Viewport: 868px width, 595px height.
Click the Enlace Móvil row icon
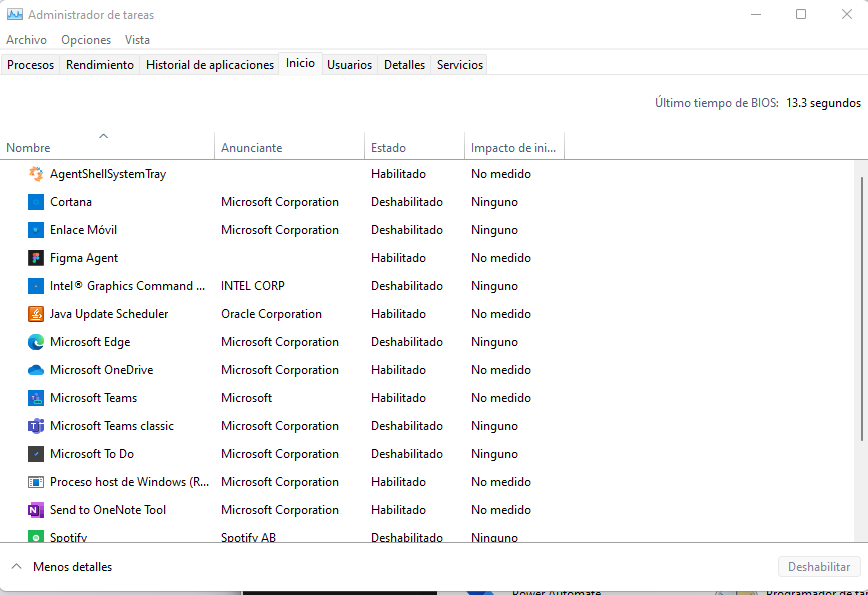tap(36, 230)
